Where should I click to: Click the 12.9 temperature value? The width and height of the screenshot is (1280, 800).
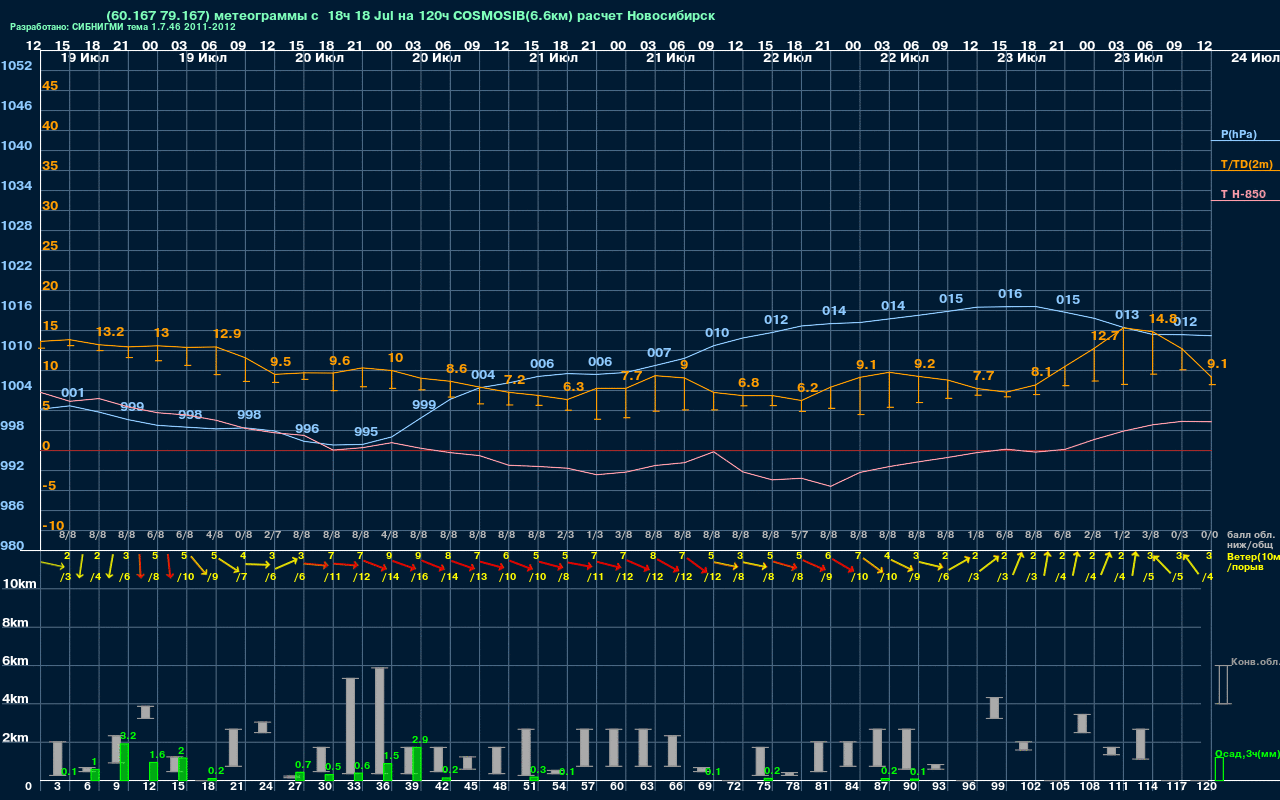(227, 334)
